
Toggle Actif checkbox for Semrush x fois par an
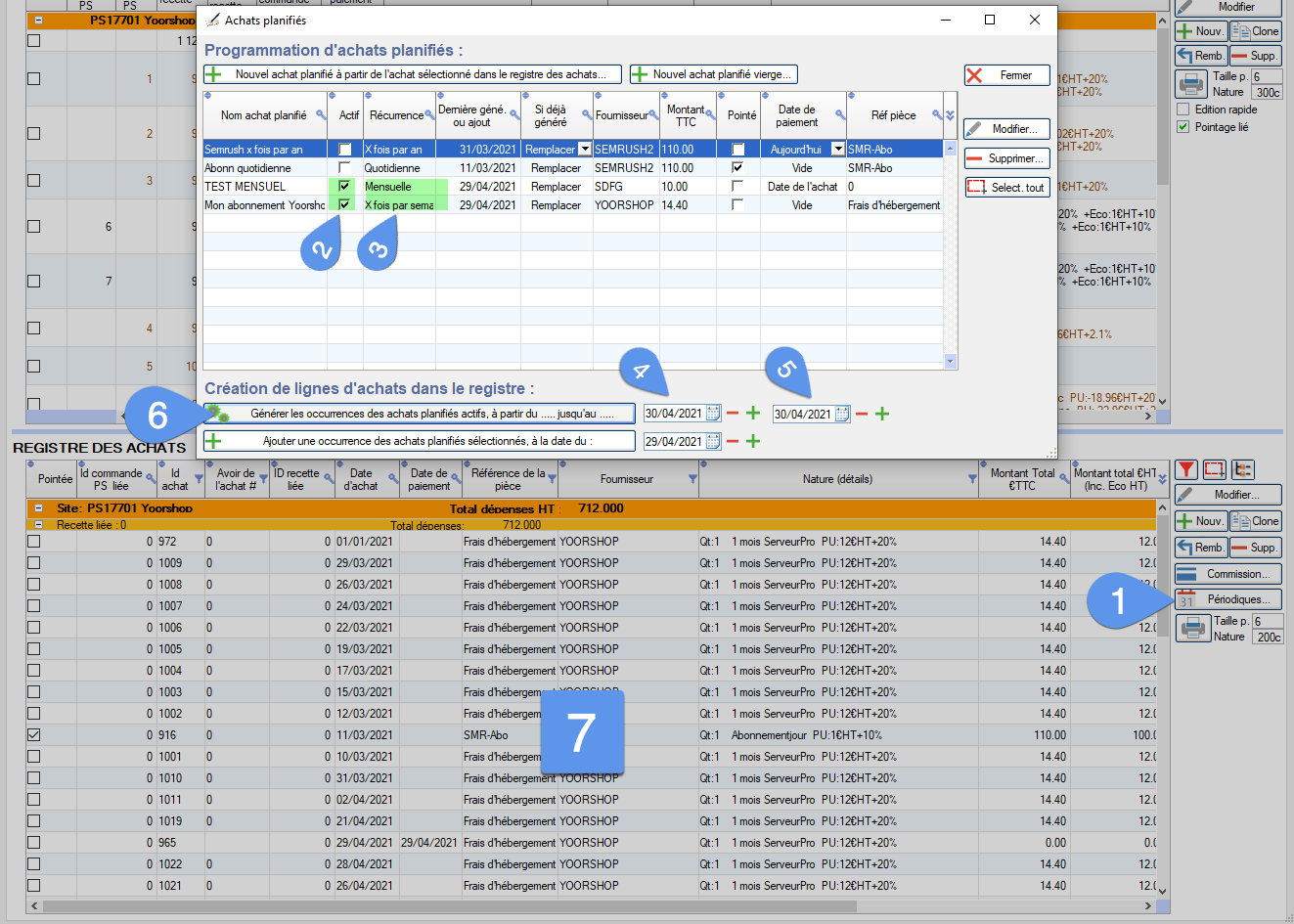point(344,150)
